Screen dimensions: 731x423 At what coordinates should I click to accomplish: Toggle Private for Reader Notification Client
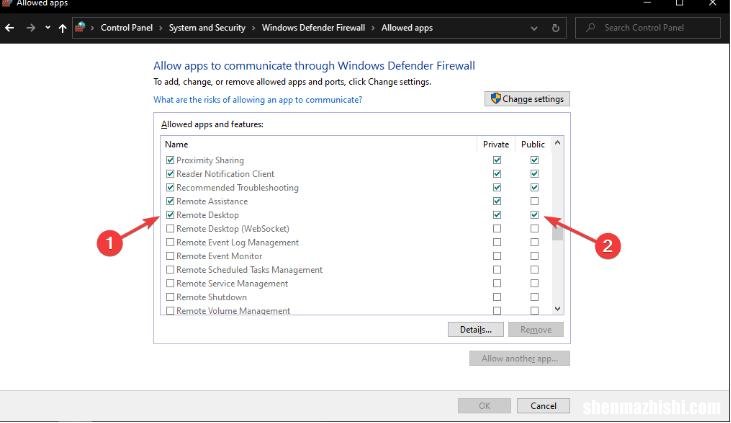tap(497, 174)
